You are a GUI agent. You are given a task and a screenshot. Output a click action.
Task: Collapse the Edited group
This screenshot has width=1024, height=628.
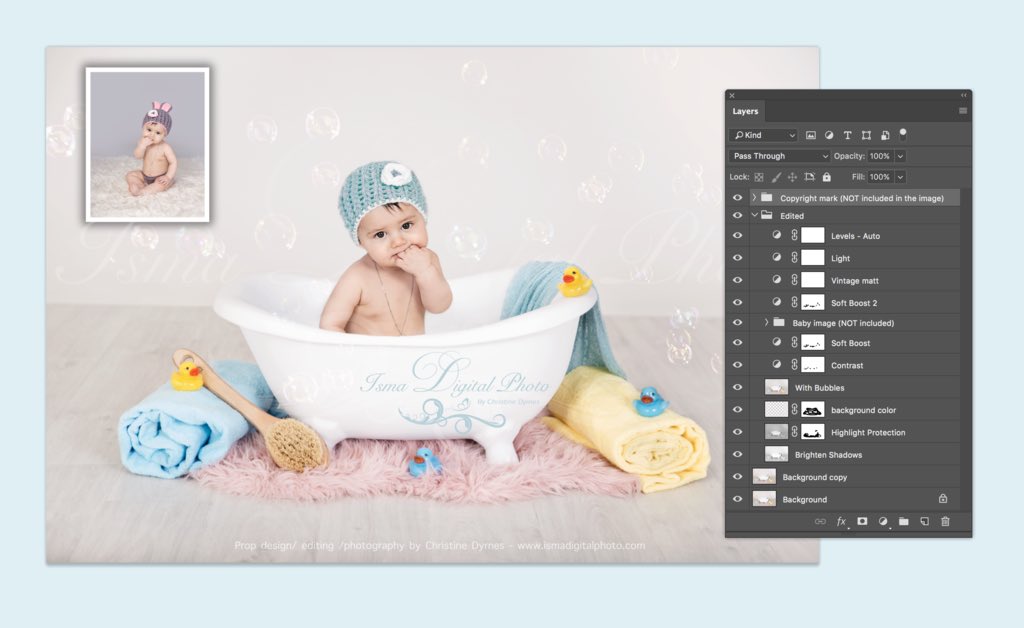[x=754, y=215]
